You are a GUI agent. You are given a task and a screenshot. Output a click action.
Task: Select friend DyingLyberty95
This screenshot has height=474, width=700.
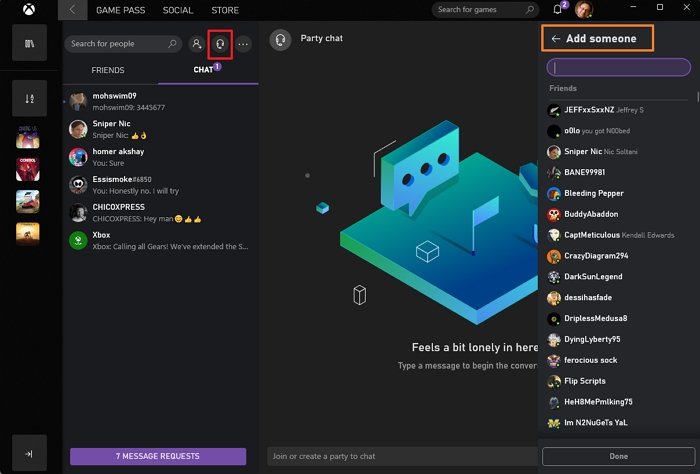point(618,339)
